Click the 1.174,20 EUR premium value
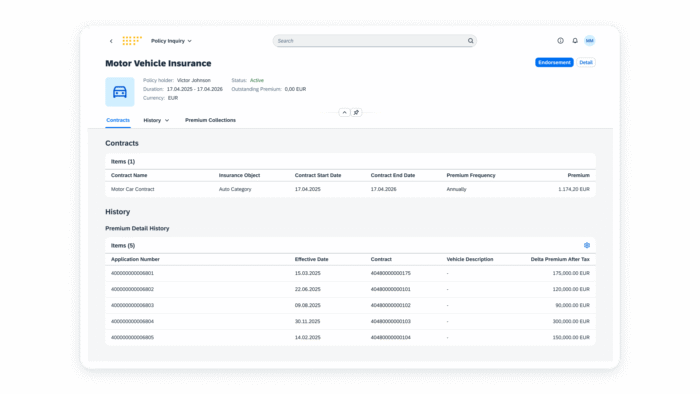Screen dimensions: 700x394 click(574, 189)
